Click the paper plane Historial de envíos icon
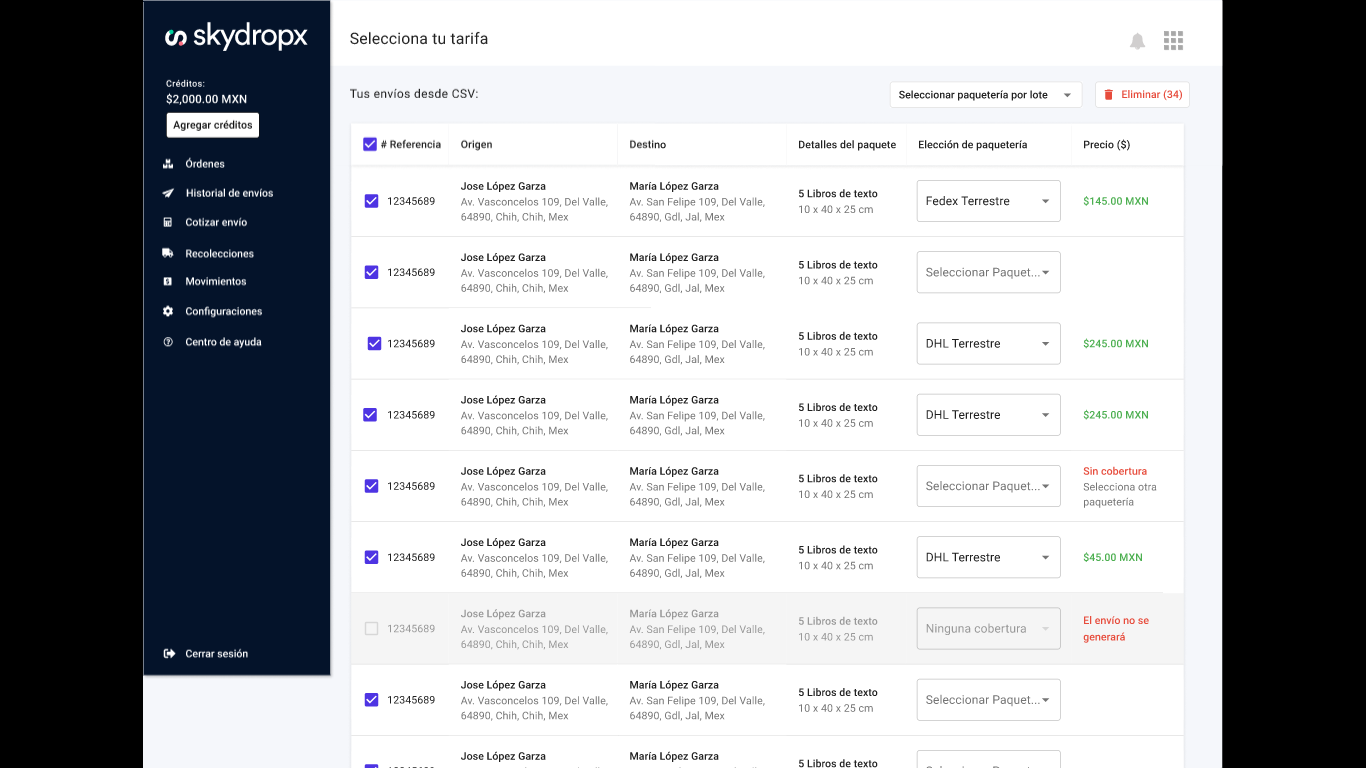Image resolution: width=1366 pixels, height=768 pixels. (168, 193)
